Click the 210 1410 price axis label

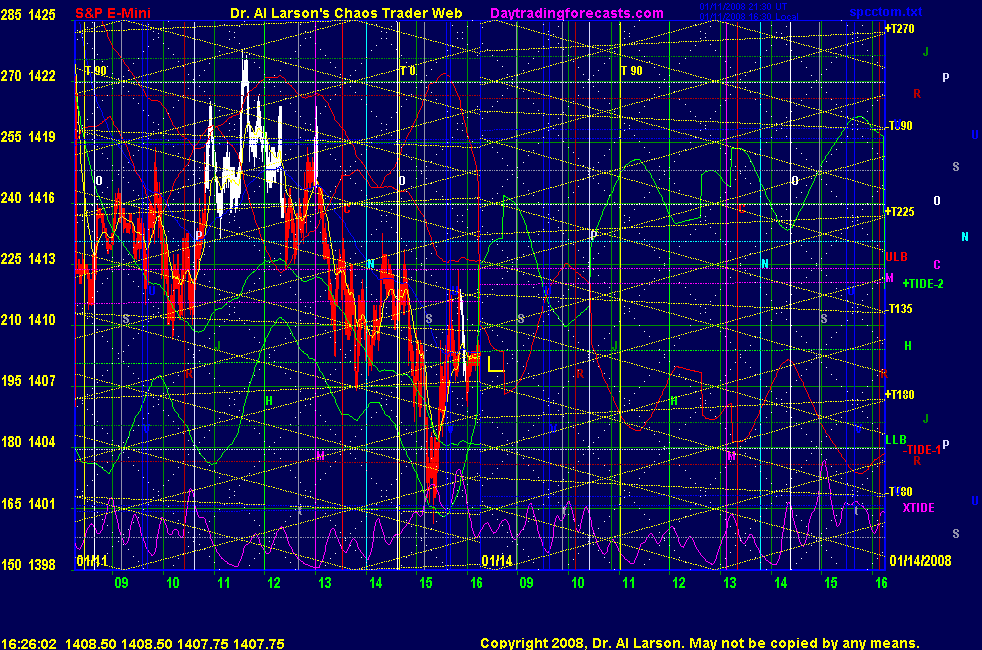pyautogui.click(x=28, y=319)
